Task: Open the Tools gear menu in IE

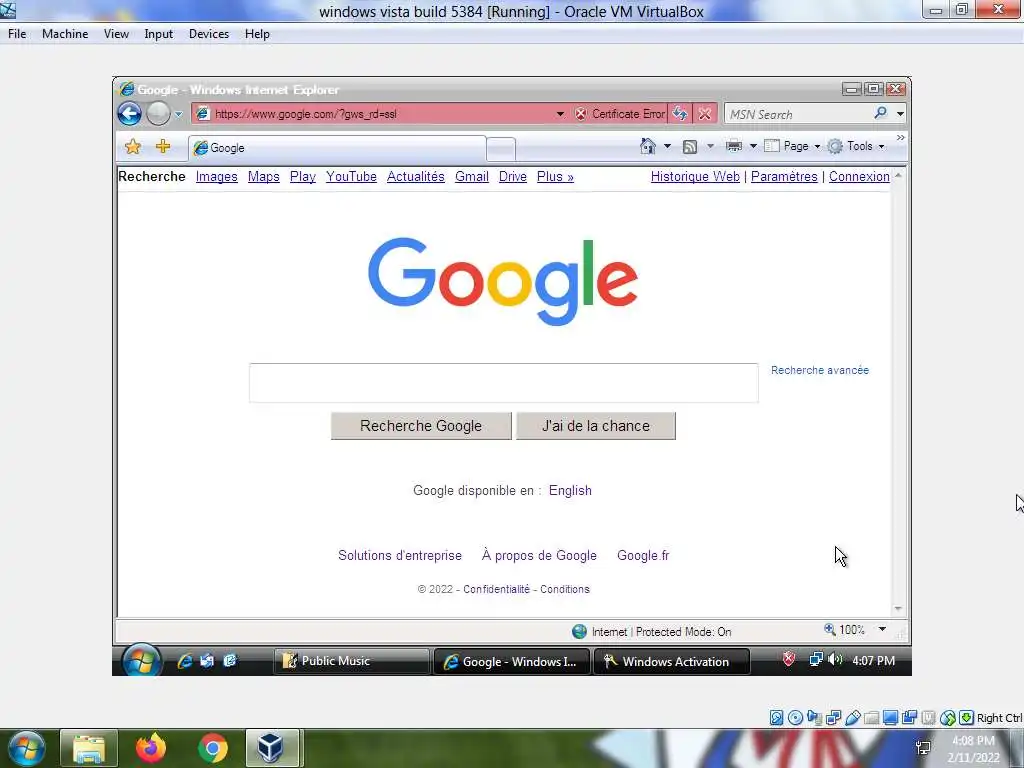Action: 856,146
